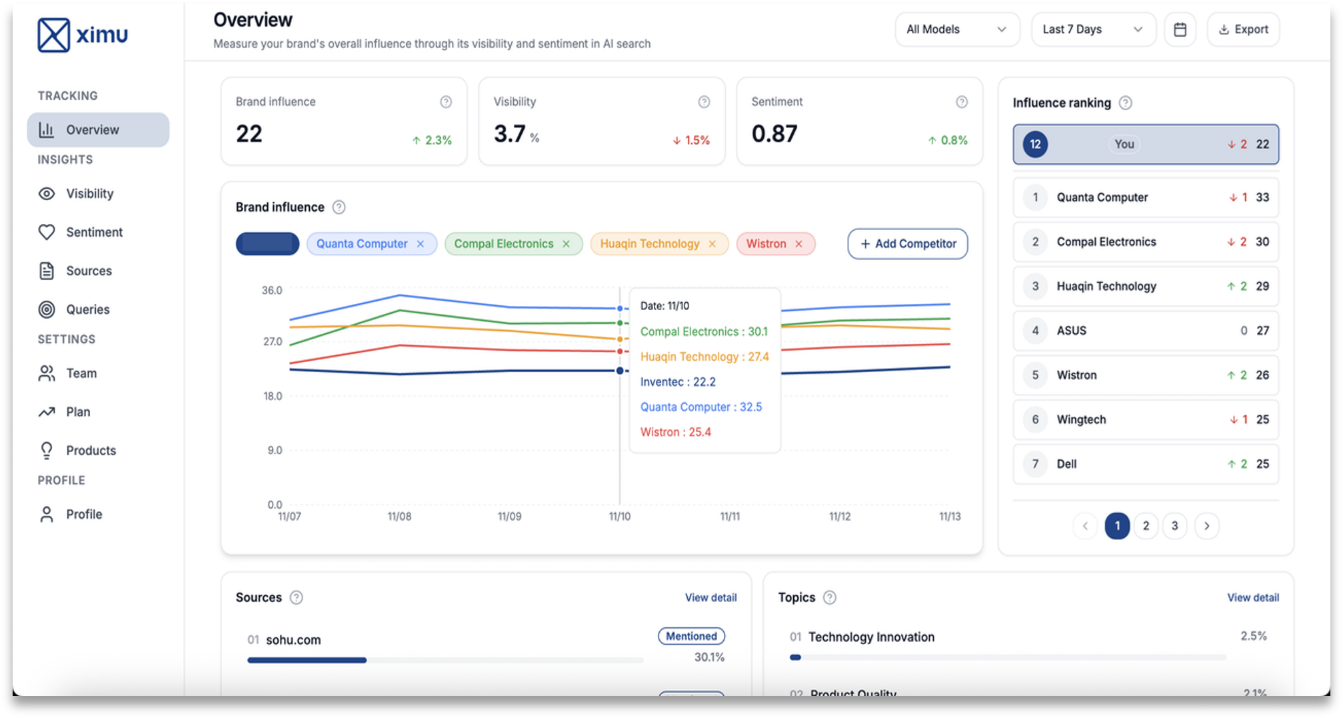Image resolution: width=1343 pixels, height=718 pixels.
Task: Click the ximu logo icon
Action: pos(54,35)
